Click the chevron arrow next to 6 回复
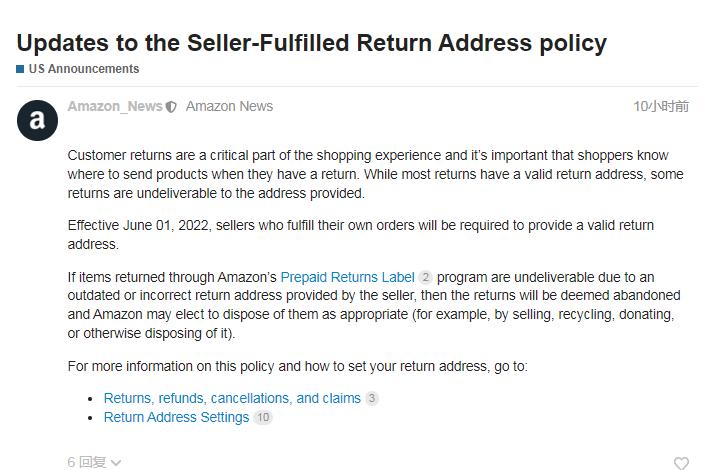The height and width of the screenshot is (470, 710). pyautogui.click(x=116, y=462)
